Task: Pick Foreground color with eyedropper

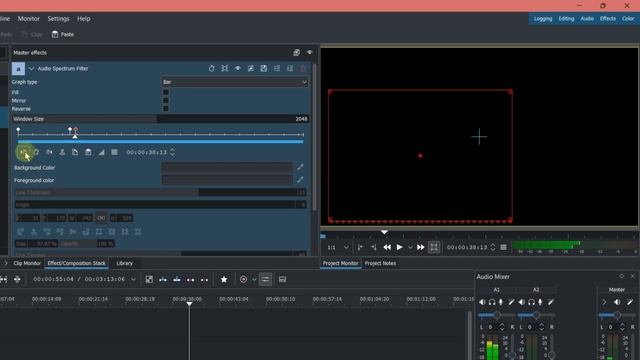Action: (300, 180)
